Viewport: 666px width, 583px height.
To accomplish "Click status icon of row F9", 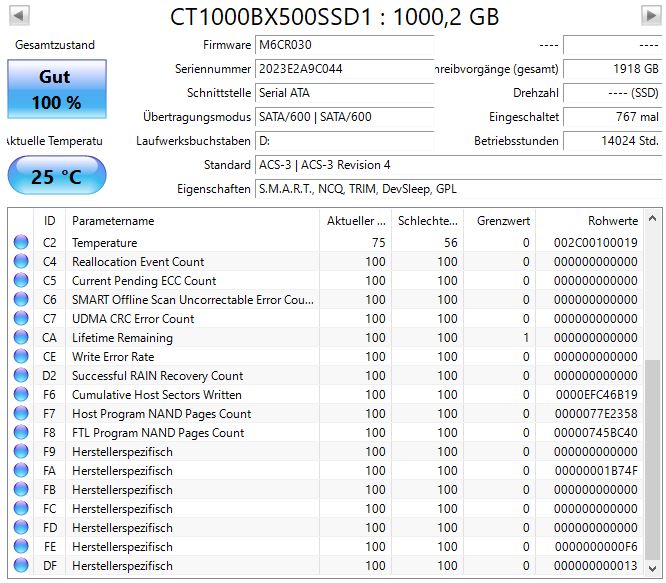I will [x=21, y=451].
